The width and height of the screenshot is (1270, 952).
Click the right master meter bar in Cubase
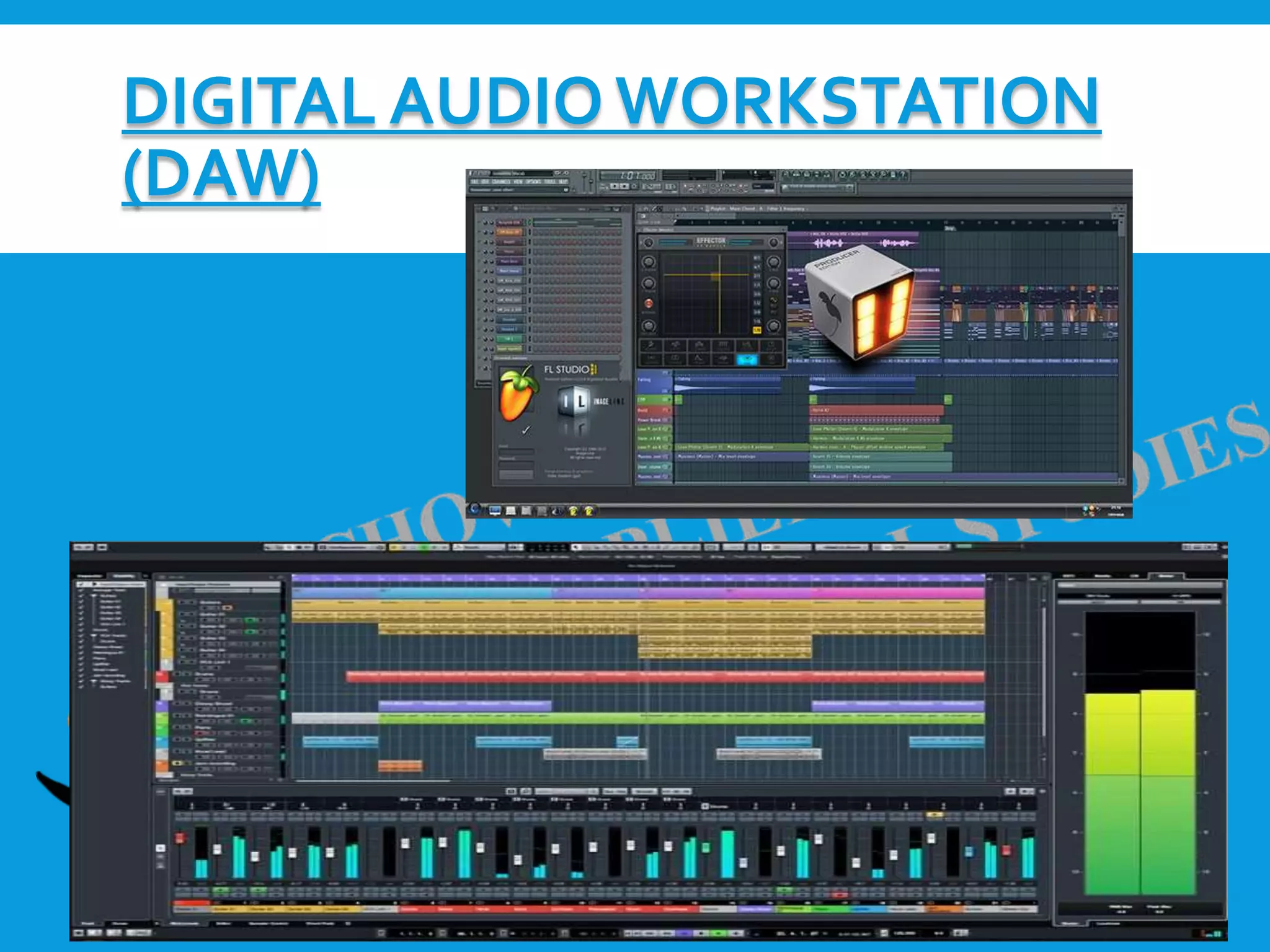click(x=1168, y=791)
